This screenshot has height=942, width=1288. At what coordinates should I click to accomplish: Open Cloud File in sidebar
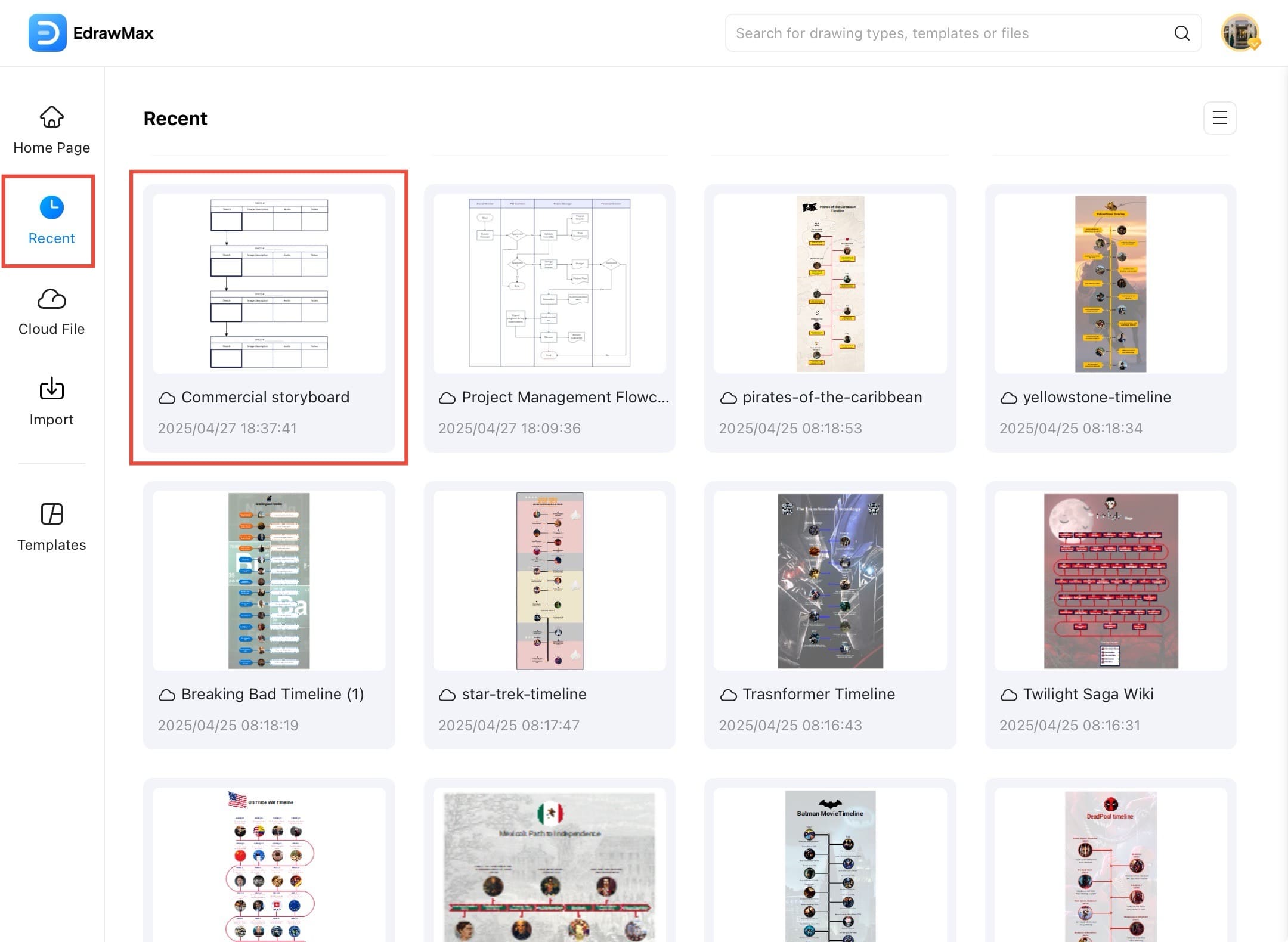pyautogui.click(x=51, y=299)
